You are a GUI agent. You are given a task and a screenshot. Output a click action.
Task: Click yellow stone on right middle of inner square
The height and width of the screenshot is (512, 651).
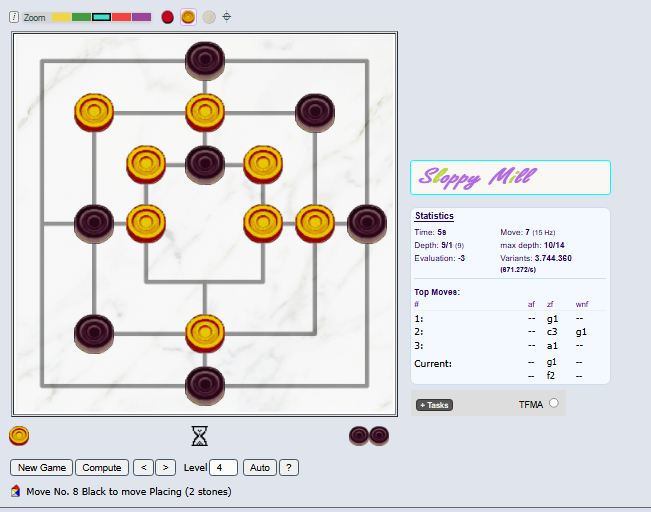pyautogui.click(x=263, y=223)
